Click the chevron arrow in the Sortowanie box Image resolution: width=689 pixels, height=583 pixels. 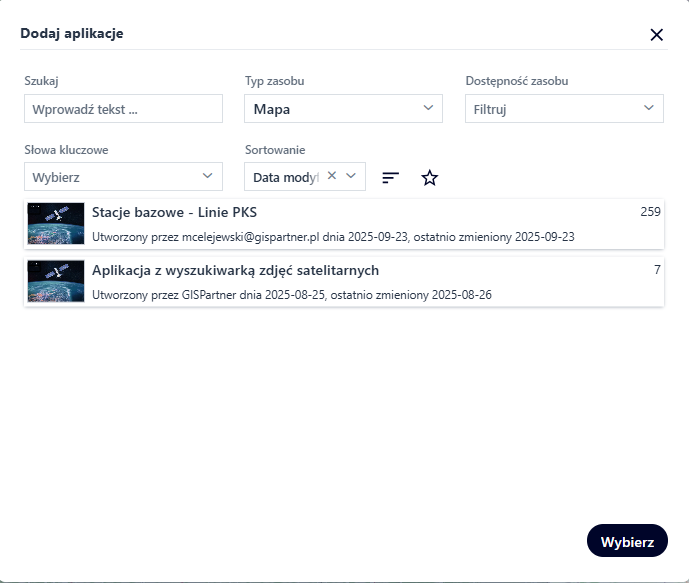[351, 176]
